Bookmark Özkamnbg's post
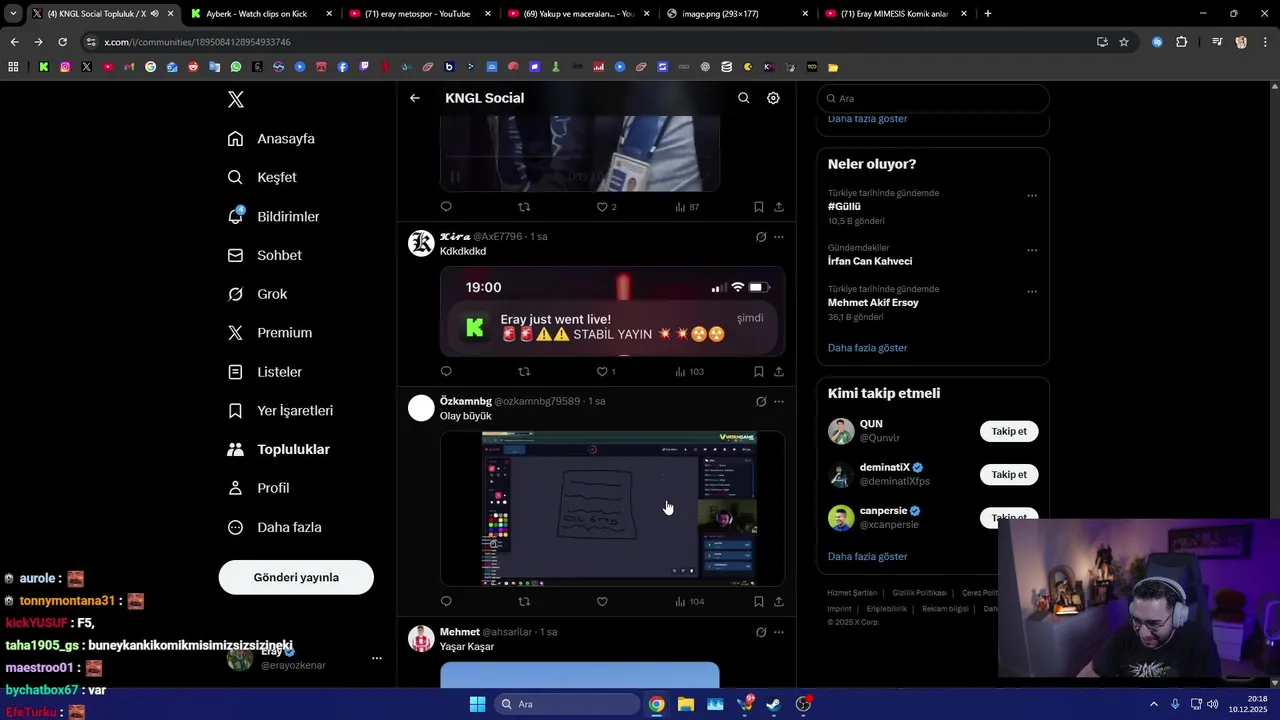Screen dimensions: 1280x720 click(759, 601)
